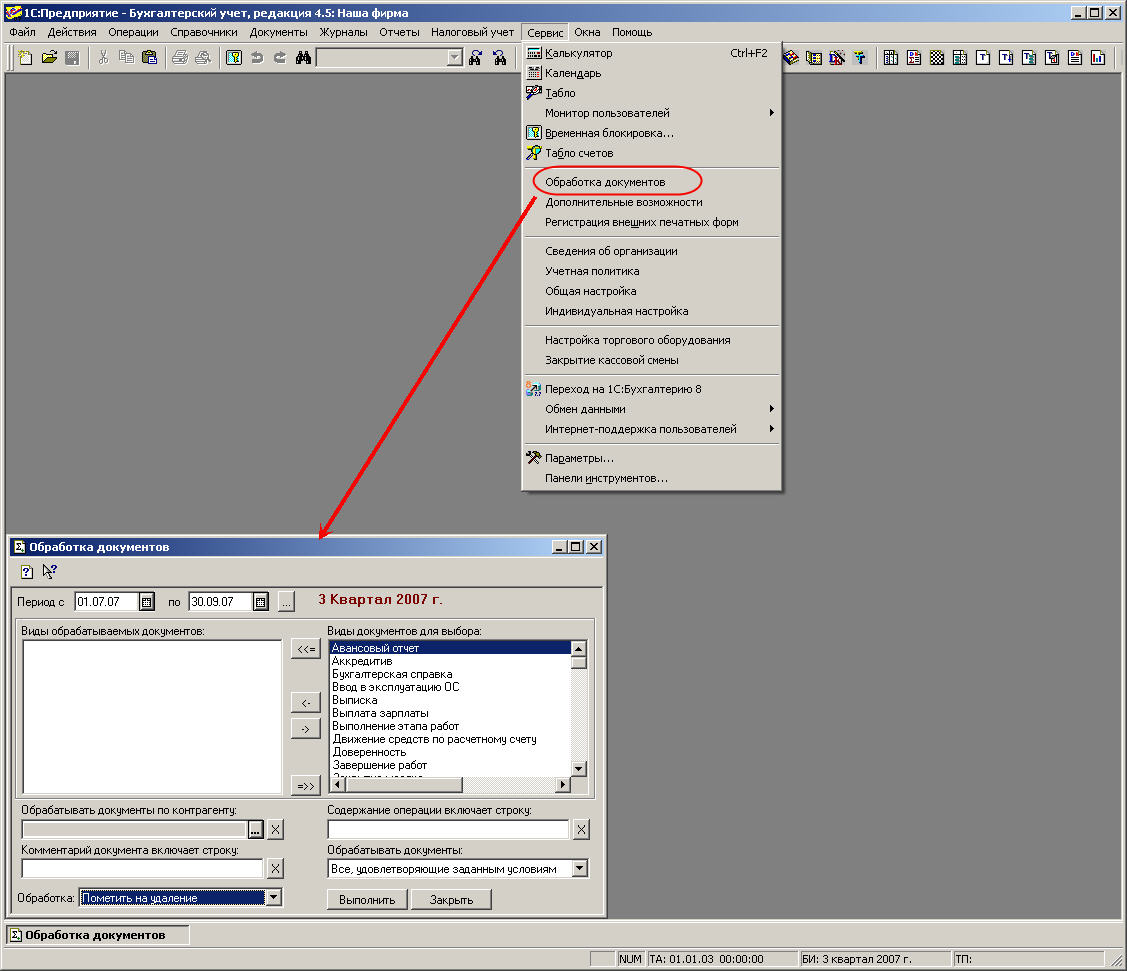
Task: Open the start date calendar picker
Action: coord(147,602)
